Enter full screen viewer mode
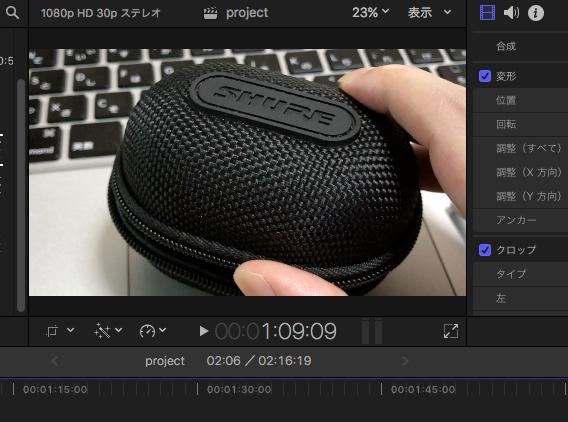Image resolution: width=568 pixels, height=422 pixels. pos(451,331)
